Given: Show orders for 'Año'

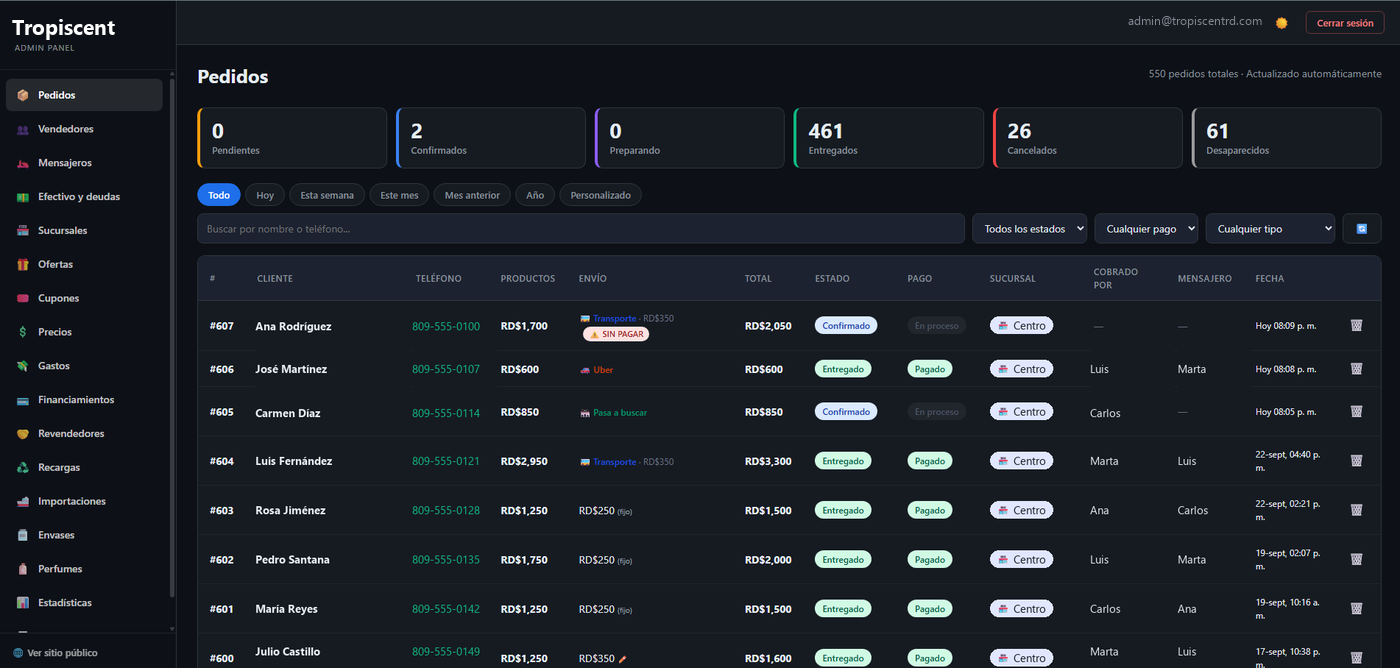Looking at the screenshot, I should pos(535,195).
